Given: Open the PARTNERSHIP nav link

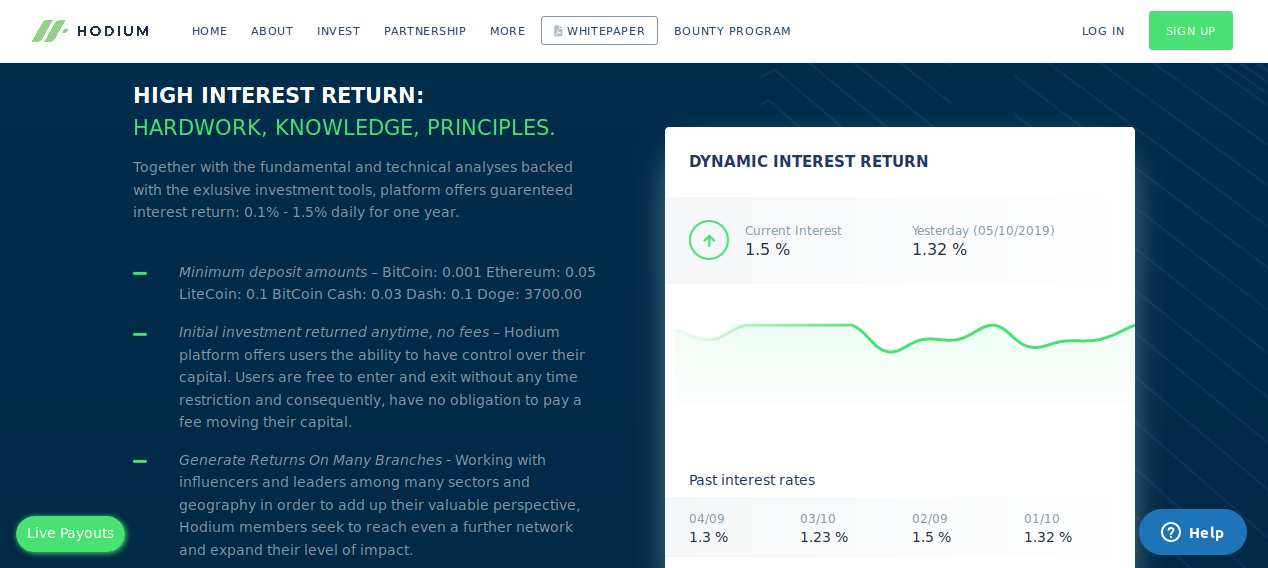Looking at the screenshot, I should click(425, 31).
